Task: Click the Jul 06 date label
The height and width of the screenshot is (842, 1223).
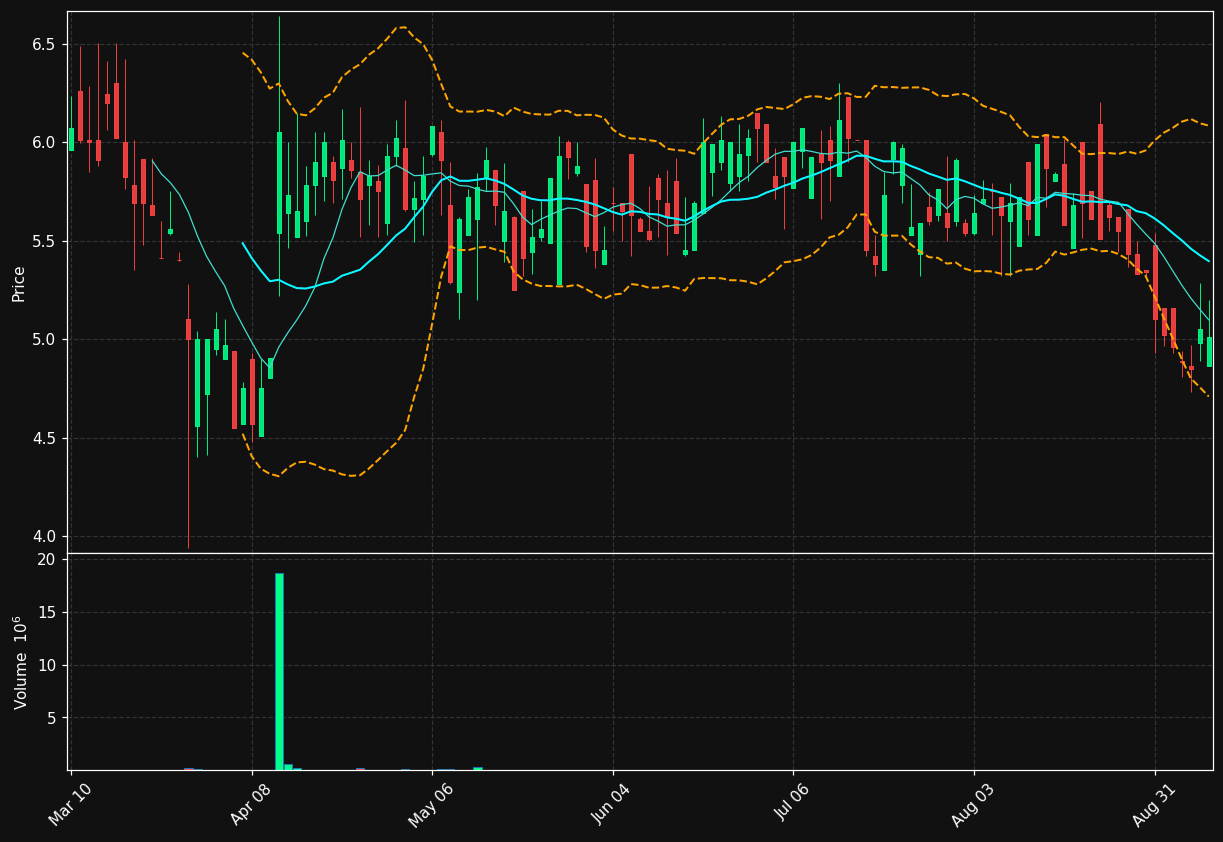Action: pos(794,805)
